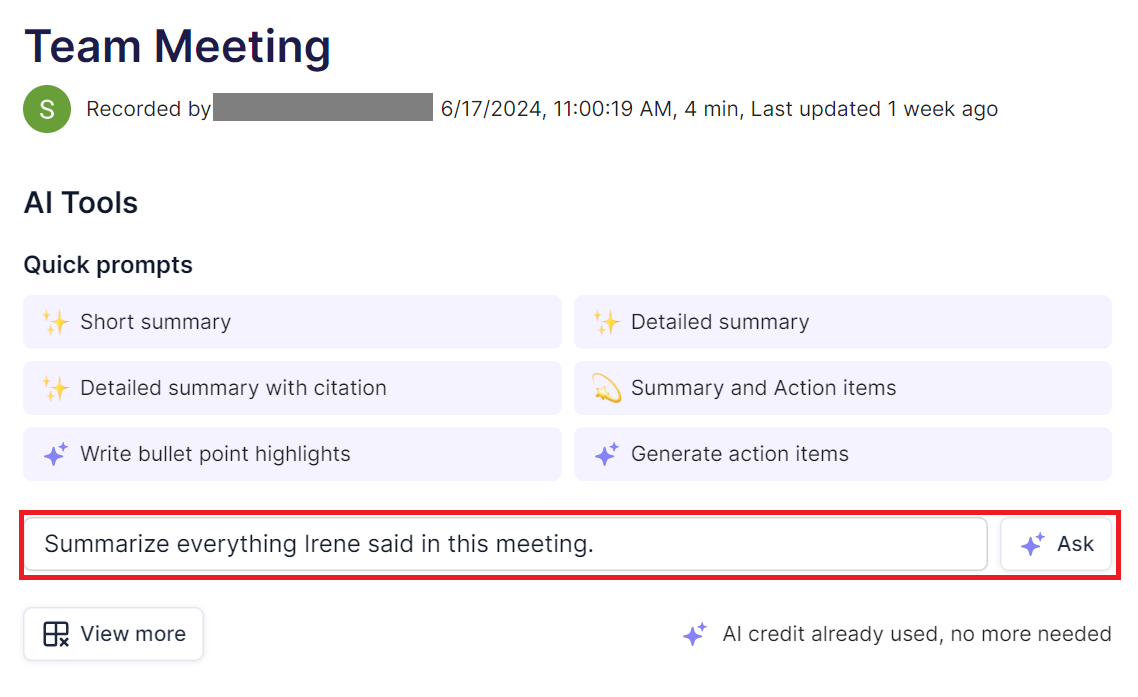Image resolution: width=1138 pixels, height=697 pixels.
Task: Click the sparkle icon inside the Ask button
Action: click(1032, 545)
